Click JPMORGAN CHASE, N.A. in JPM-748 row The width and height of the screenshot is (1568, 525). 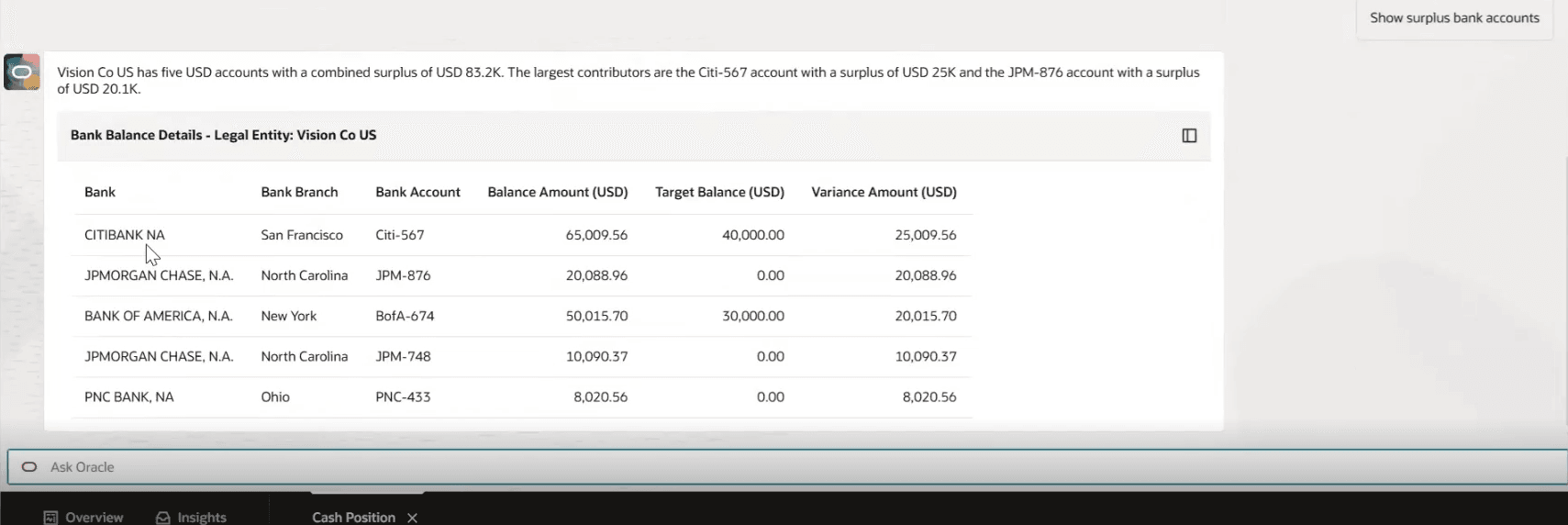[159, 356]
